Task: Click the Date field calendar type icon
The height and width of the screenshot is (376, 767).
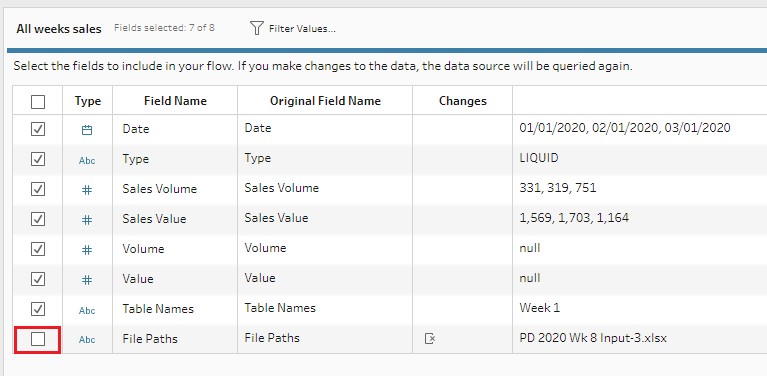Action: 87,130
